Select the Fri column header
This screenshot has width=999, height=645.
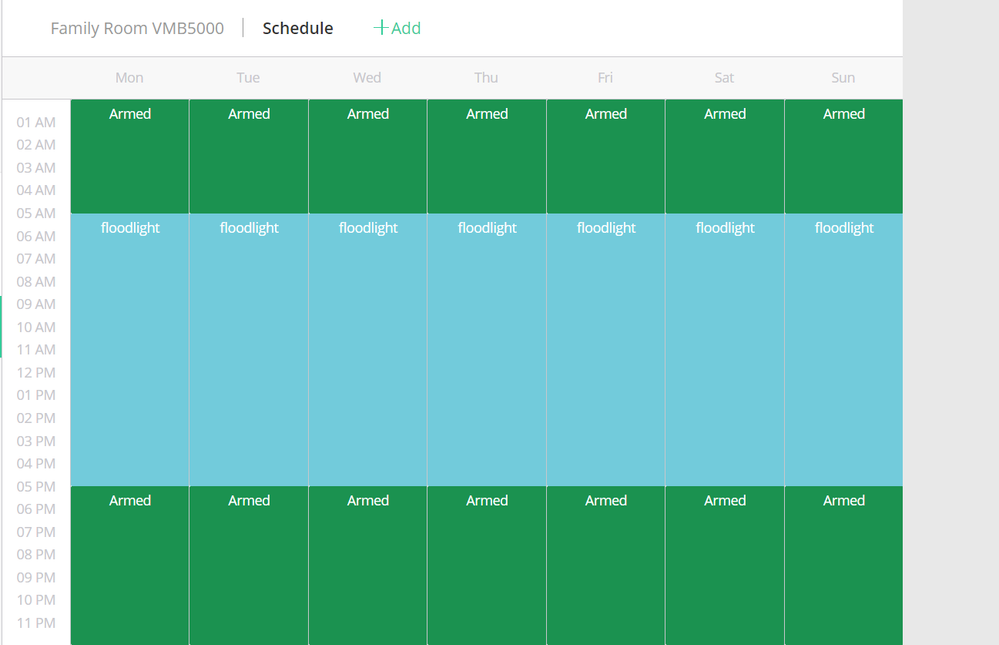click(x=605, y=78)
